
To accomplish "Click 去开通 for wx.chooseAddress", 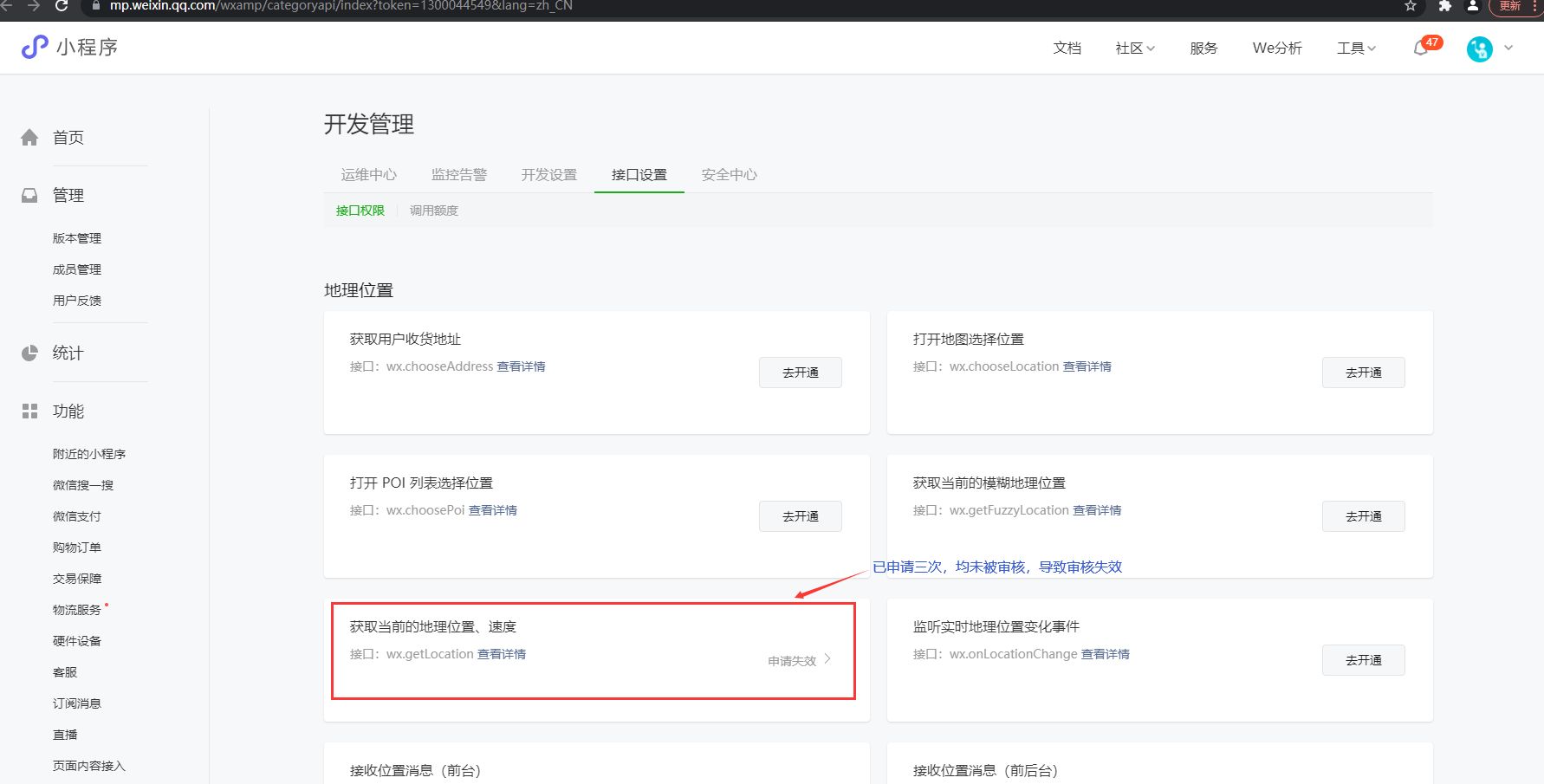I will click(801, 373).
